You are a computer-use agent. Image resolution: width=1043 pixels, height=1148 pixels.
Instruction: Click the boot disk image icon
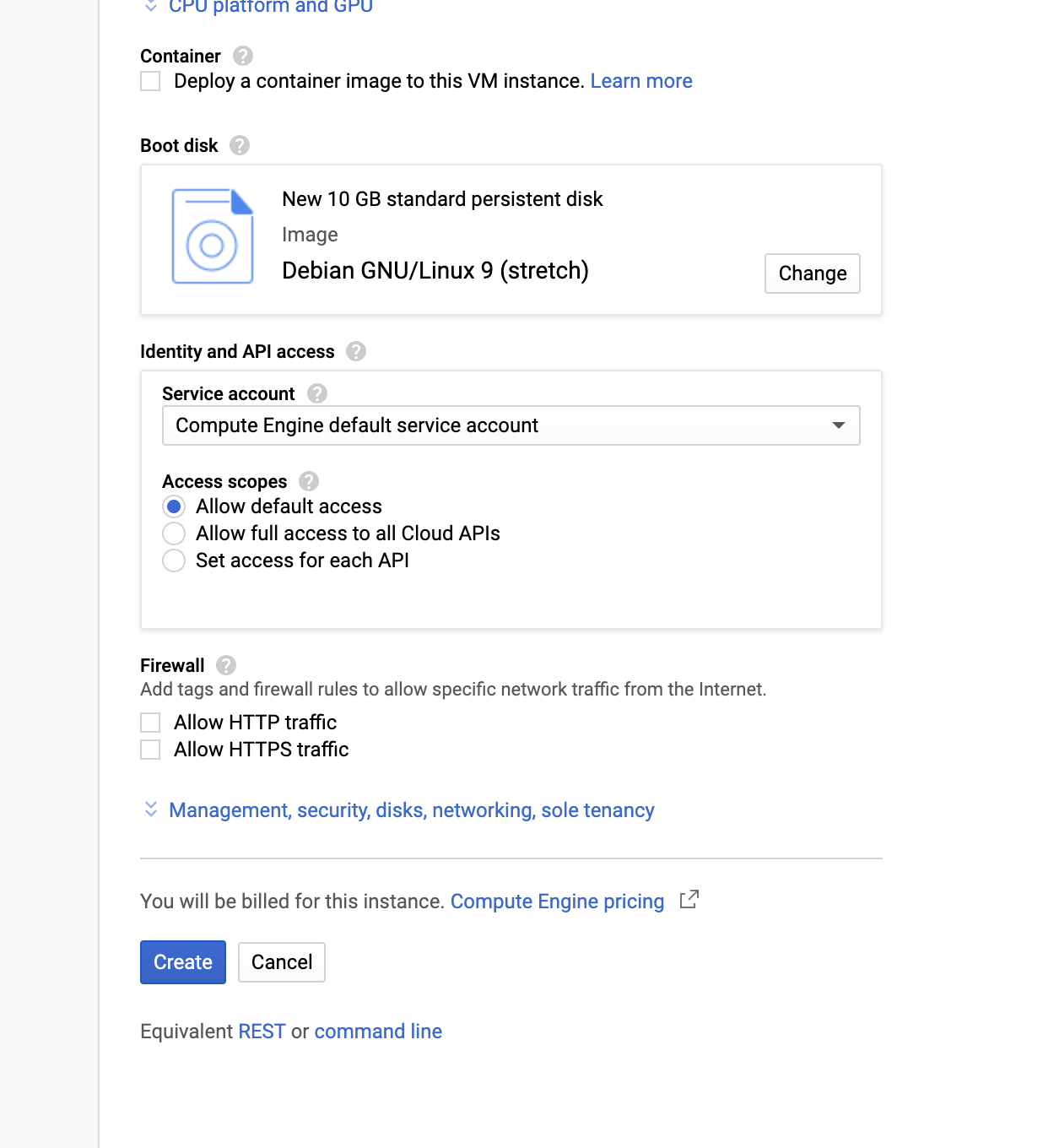tap(213, 236)
